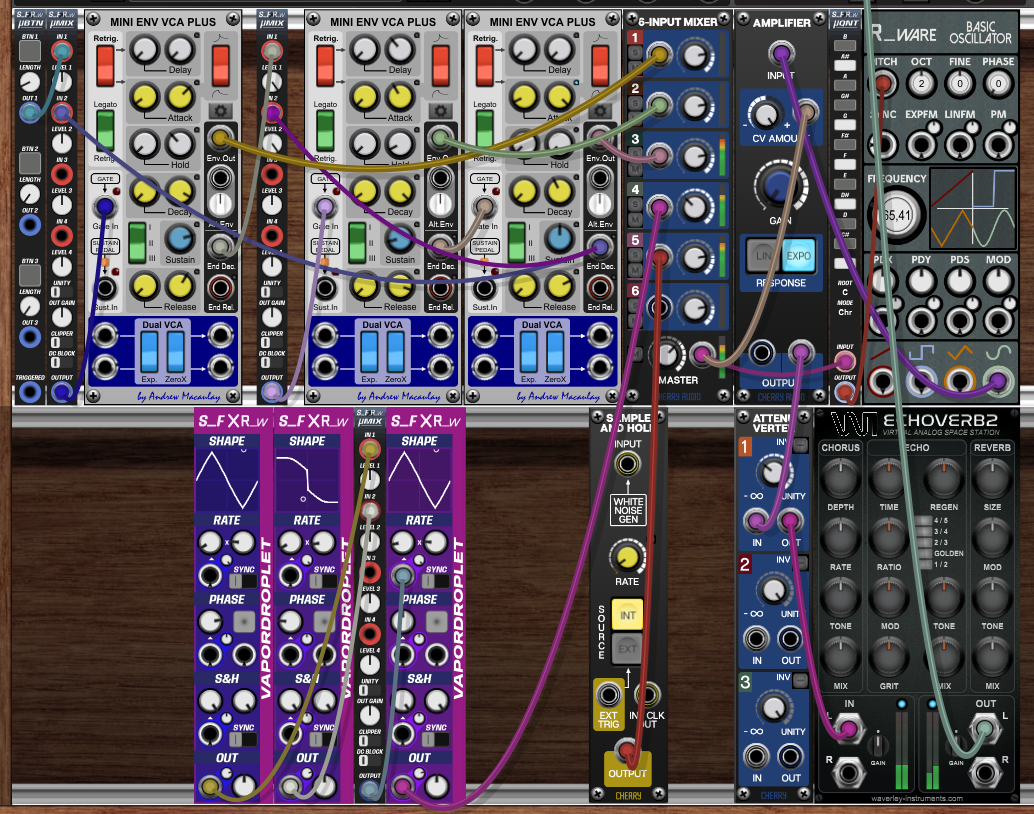Click the PHASE button on first Vapordroplet
This screenshot has width=1034, height=814.
pos(244,621)
